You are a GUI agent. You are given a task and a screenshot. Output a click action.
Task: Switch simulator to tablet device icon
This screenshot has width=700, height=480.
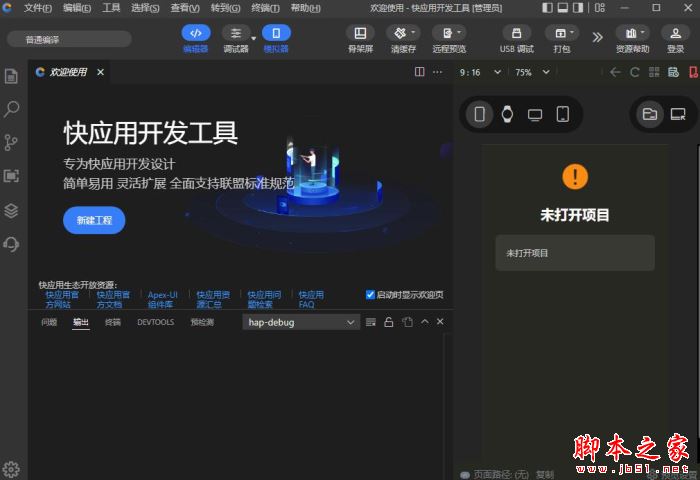pos(563,114)
